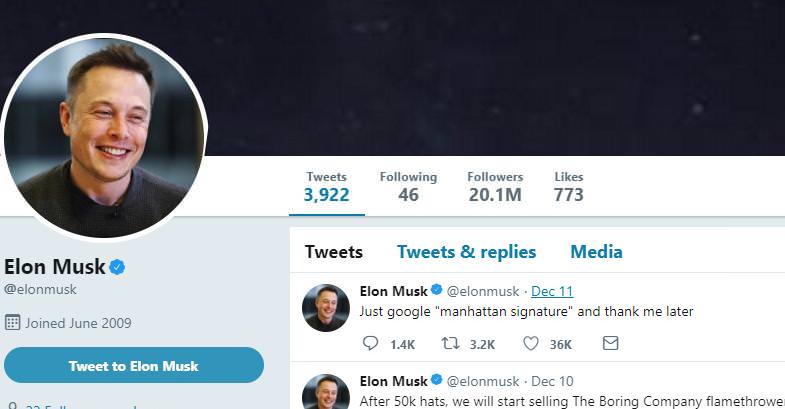This screenshot has width=785, height=409.
Task: Open avatar thumbnail on Dec 11 tweet
Action: (x=326, y=308)
